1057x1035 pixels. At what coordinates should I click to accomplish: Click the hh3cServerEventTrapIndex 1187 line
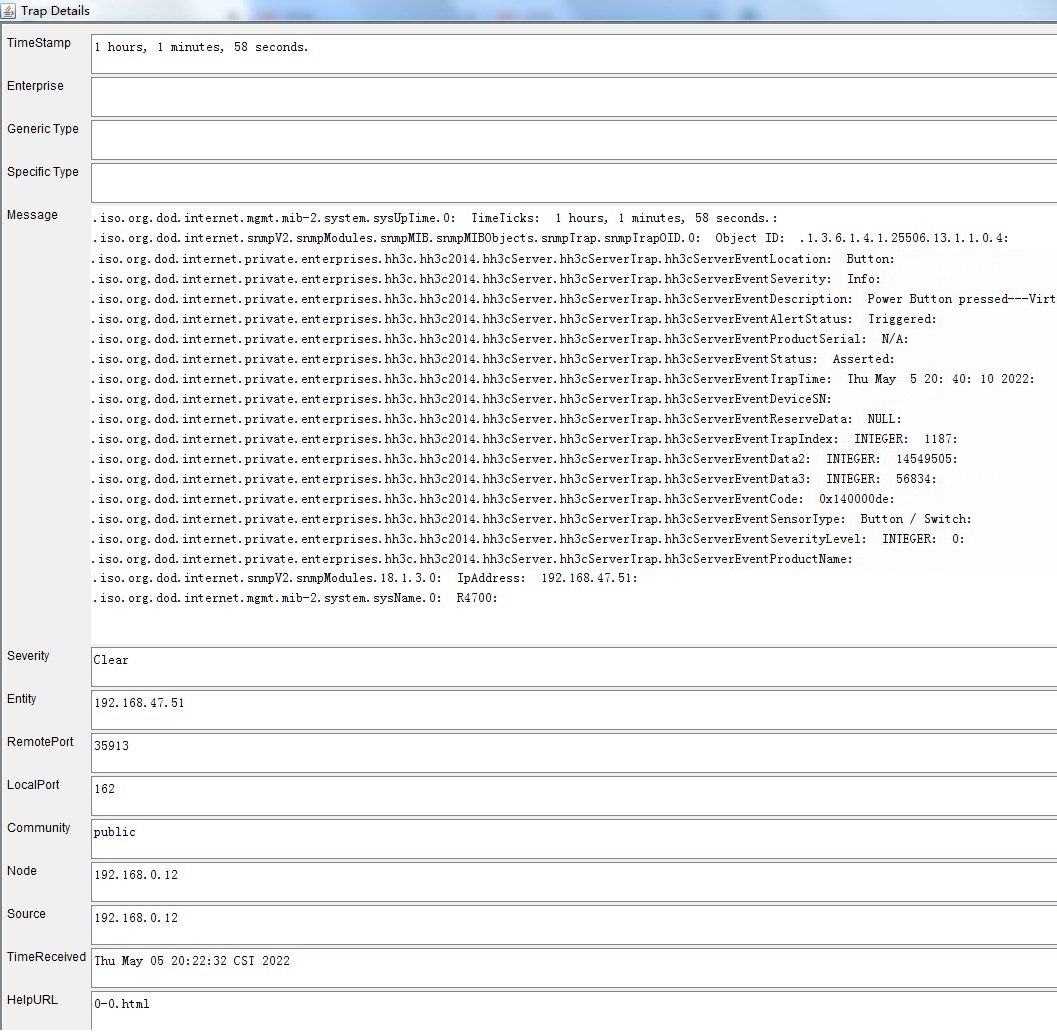pos(524,439)
